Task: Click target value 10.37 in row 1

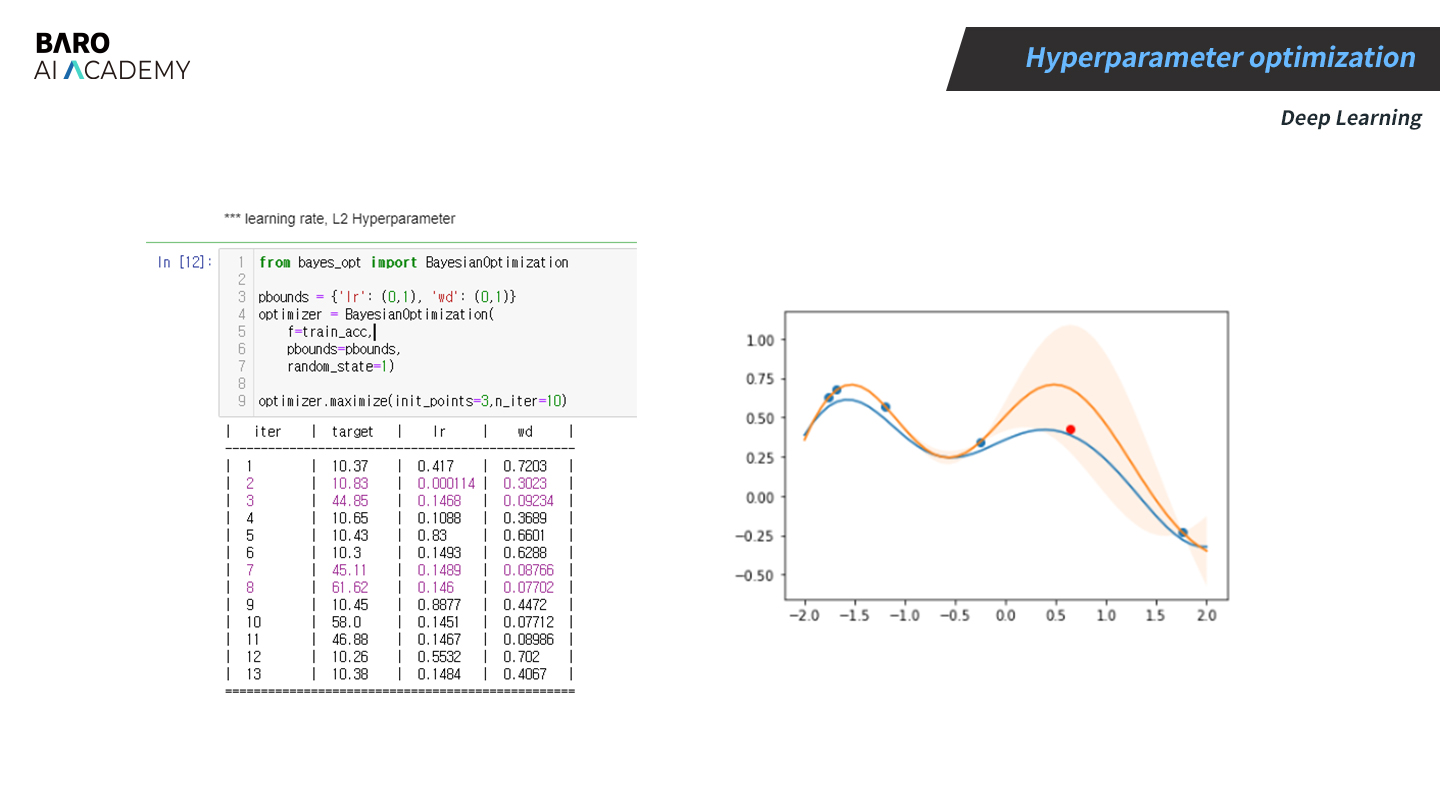Action: [349, 466]
